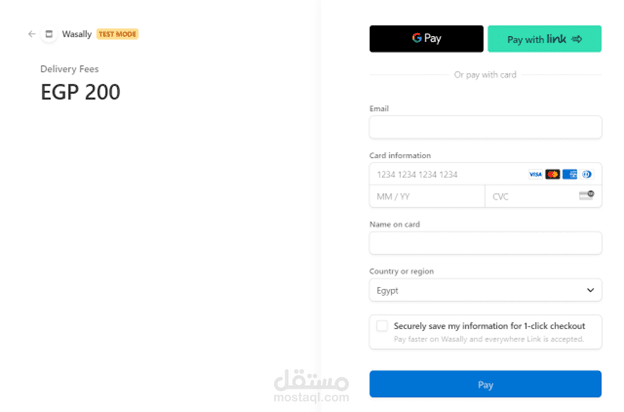Click the Wasally merchant logo icon
624x412 pixels.
(x=49, y=34)
